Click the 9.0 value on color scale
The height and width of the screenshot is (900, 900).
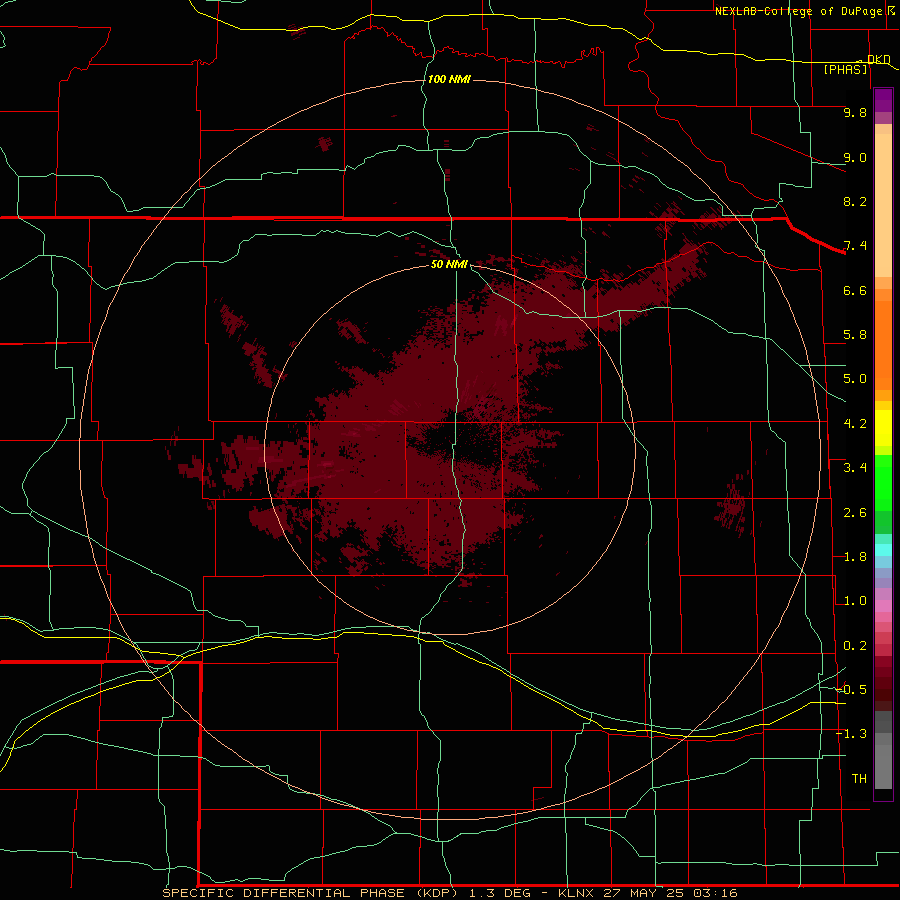(855, 157)
